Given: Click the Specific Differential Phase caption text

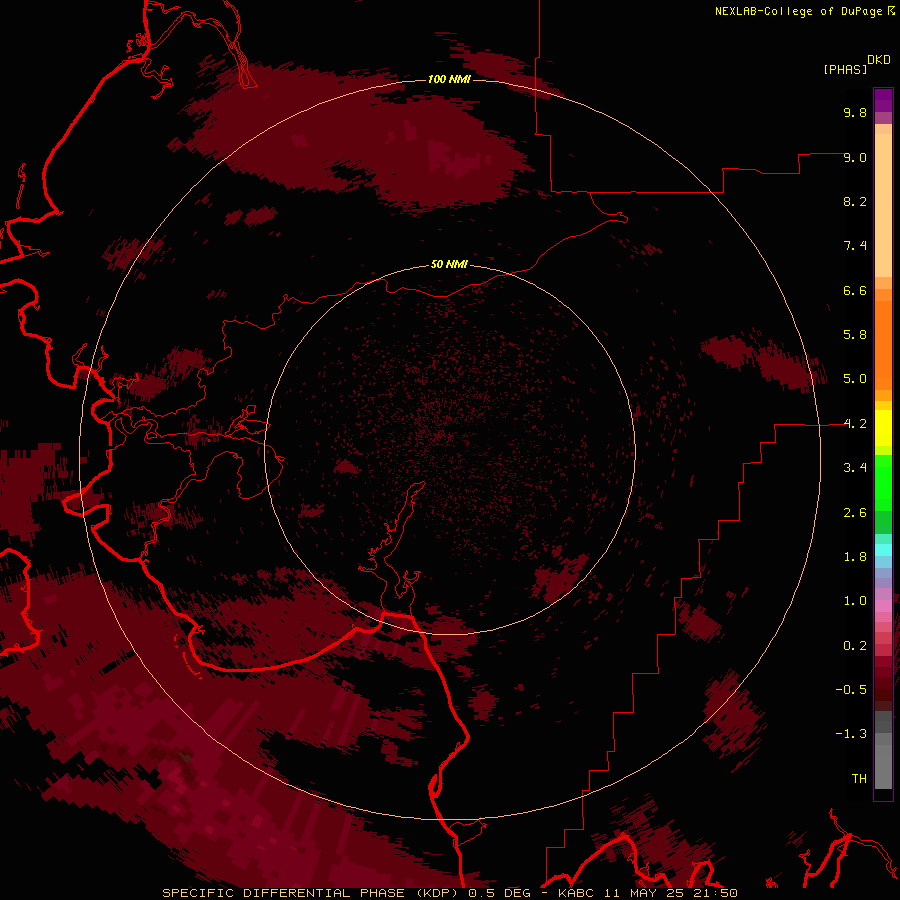Looking at the screenshot, I should point(449,893).
